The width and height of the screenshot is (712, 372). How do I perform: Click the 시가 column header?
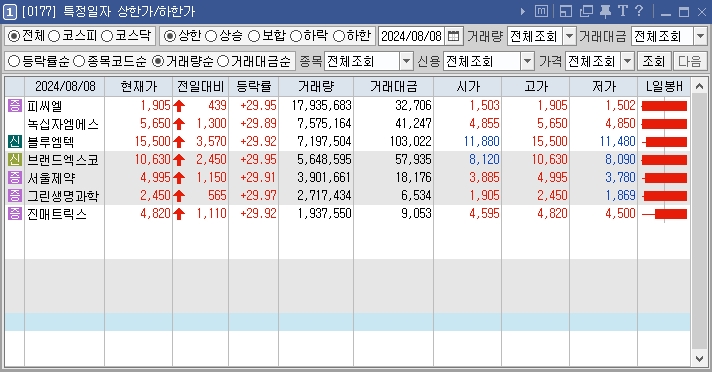pyautogui.click(x=467, y=86)
